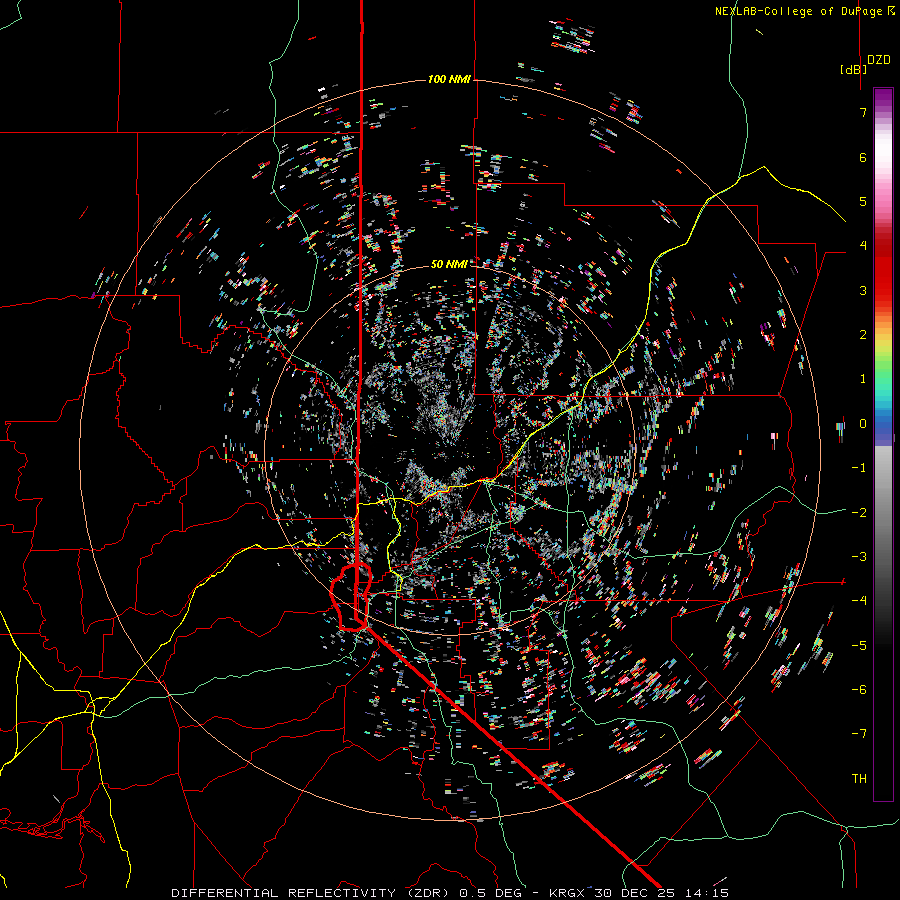Click the red band of the color bar
Viewport: 900px width, 900px height.
click(x=883, y=276)
